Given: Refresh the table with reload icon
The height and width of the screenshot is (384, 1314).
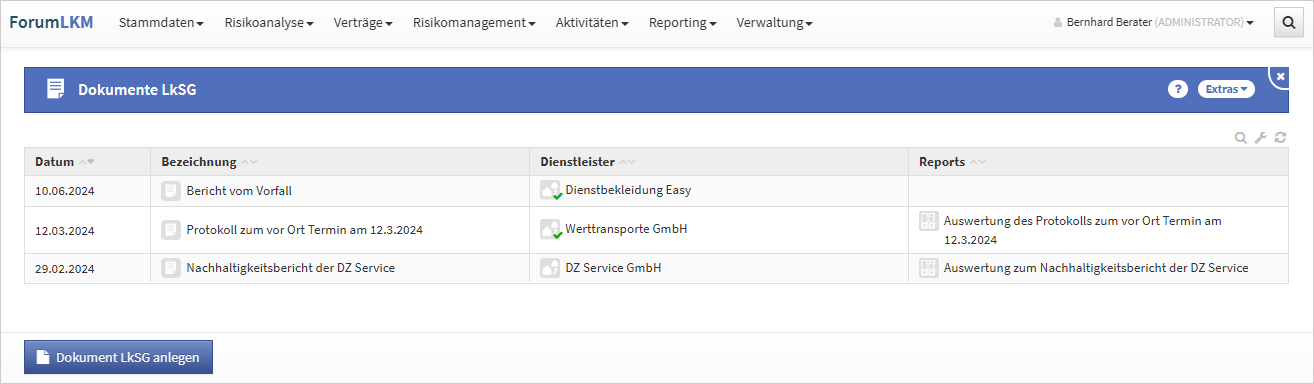Looking at the screenshot, I should coord(1280,138).
